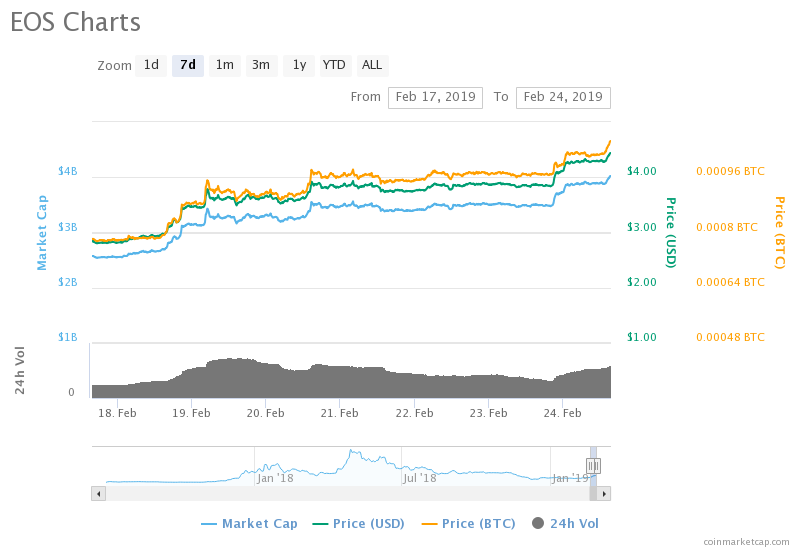The width and height of the screenshot is (800, 550).
Task: Set chart zoom to 3m
Action: (261, 66)
